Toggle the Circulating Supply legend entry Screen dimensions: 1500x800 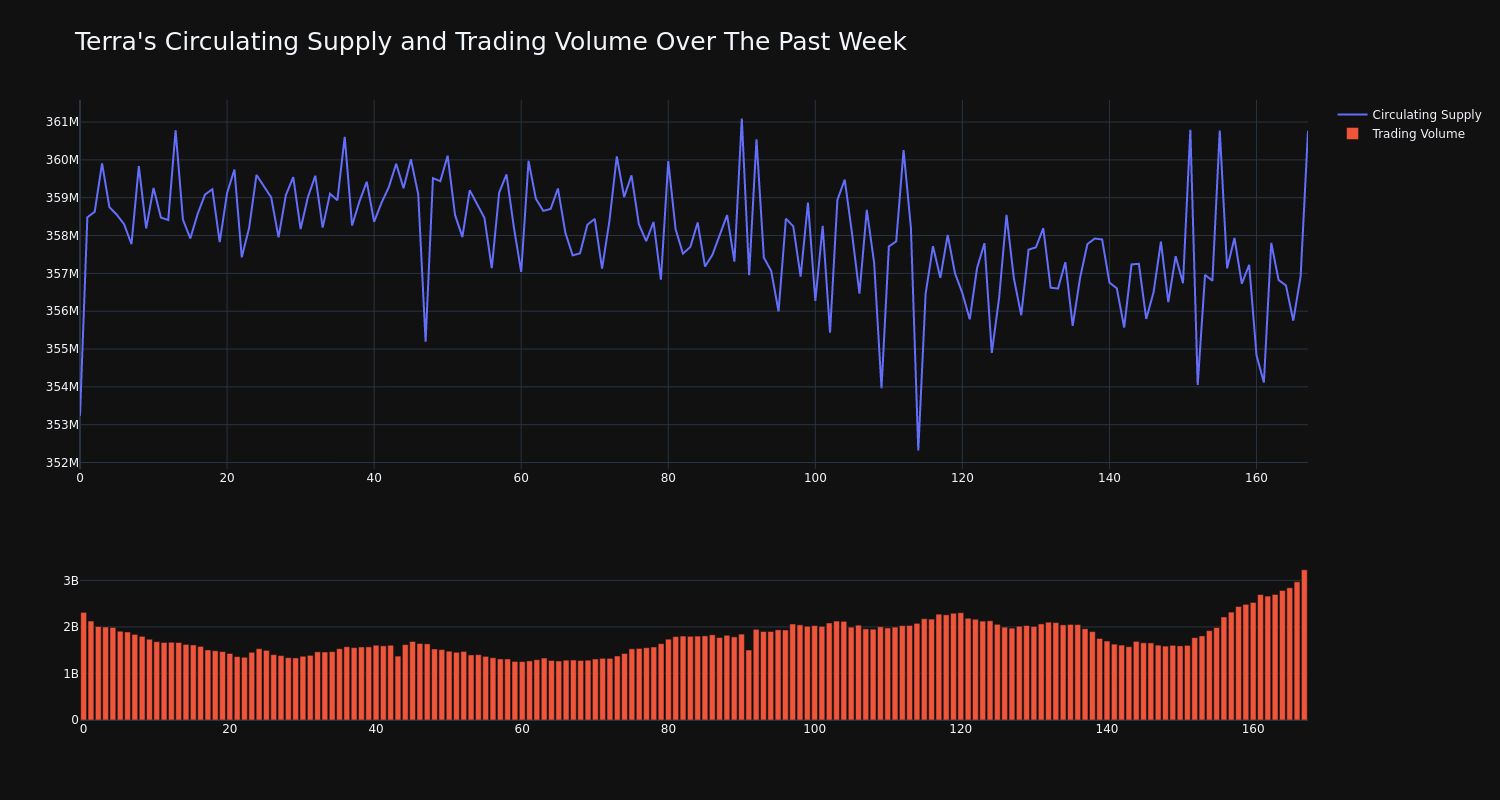tap(1410, 115)
